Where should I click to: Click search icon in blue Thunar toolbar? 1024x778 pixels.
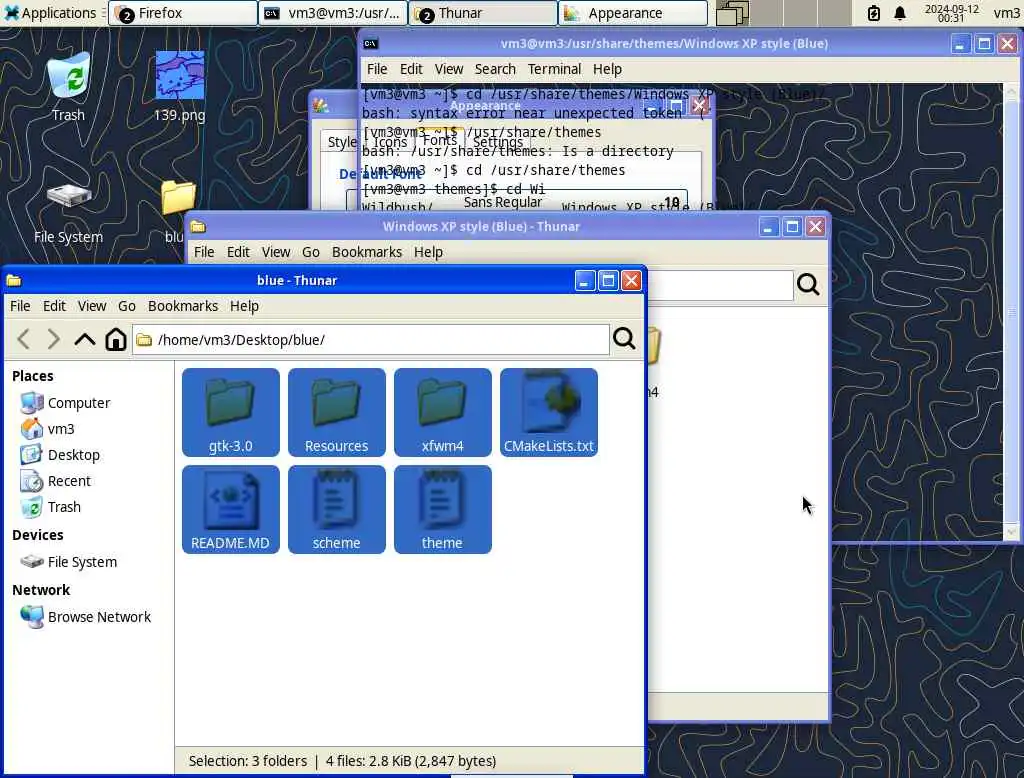(624, 338)
